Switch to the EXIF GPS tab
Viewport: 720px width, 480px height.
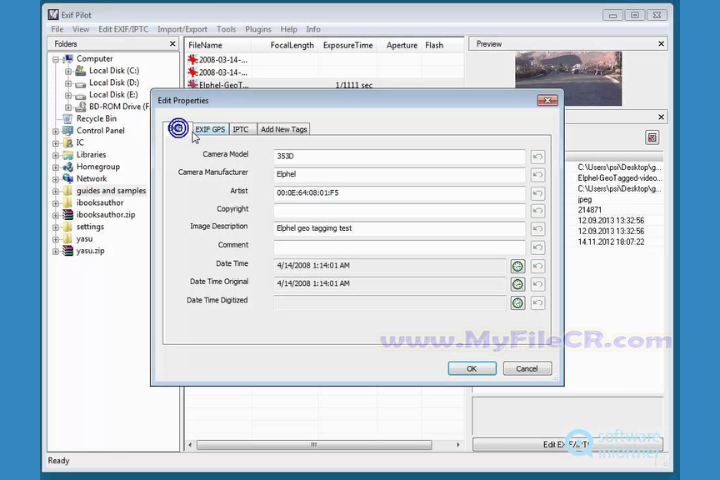tap(210, 129)
